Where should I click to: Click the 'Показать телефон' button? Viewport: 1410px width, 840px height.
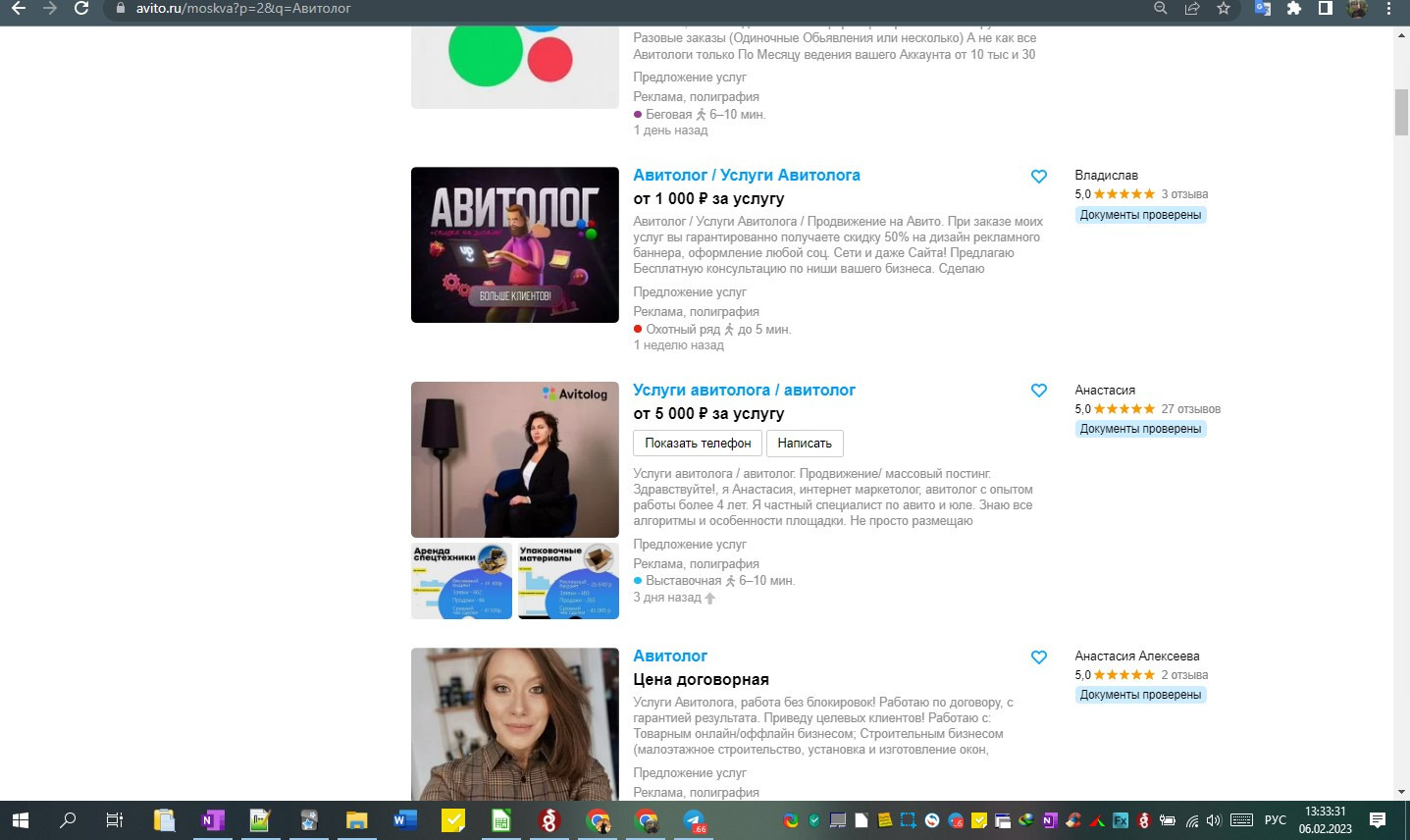[x=698, y=444]
